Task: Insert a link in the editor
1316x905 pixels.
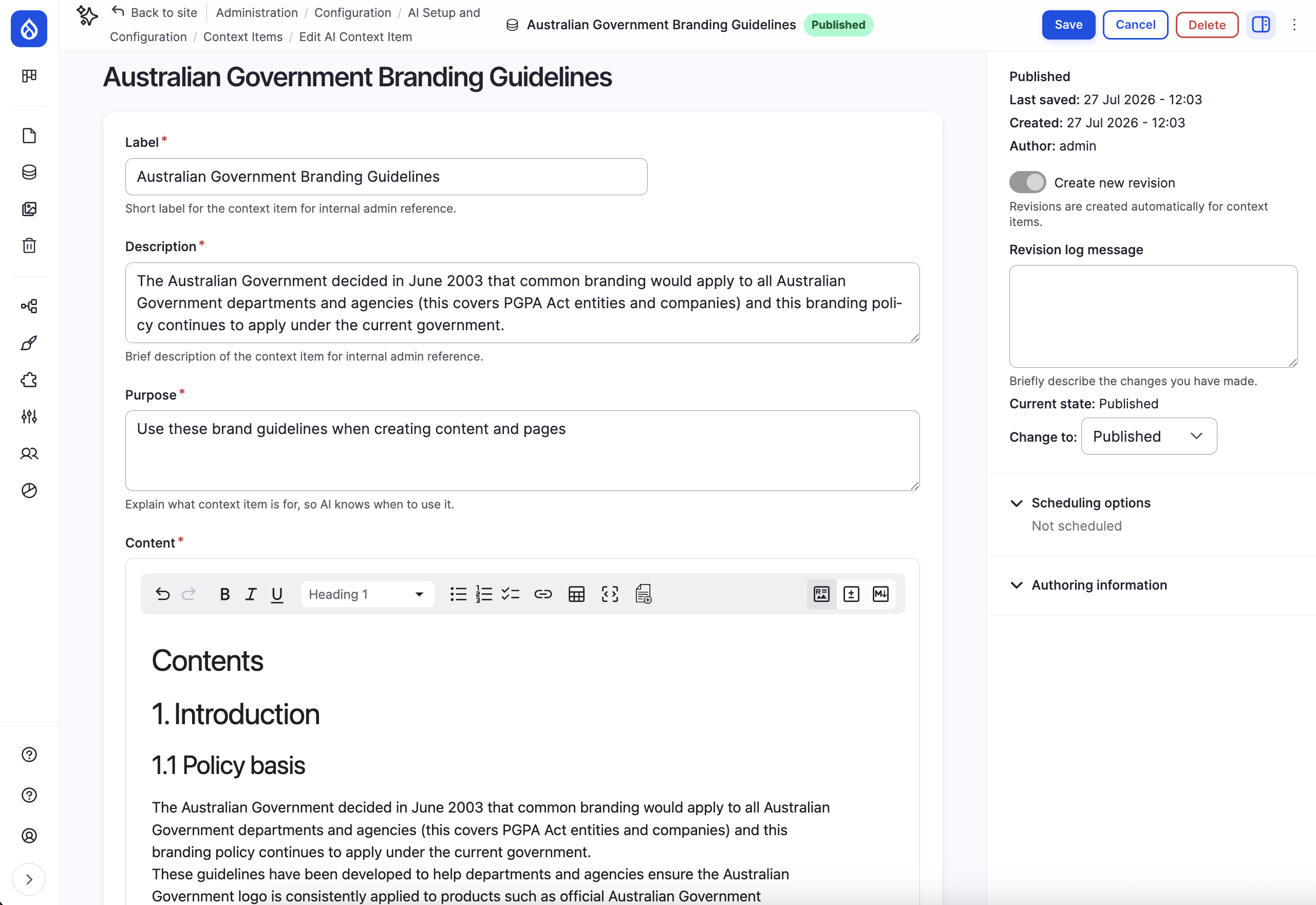Action: [543, 594]
